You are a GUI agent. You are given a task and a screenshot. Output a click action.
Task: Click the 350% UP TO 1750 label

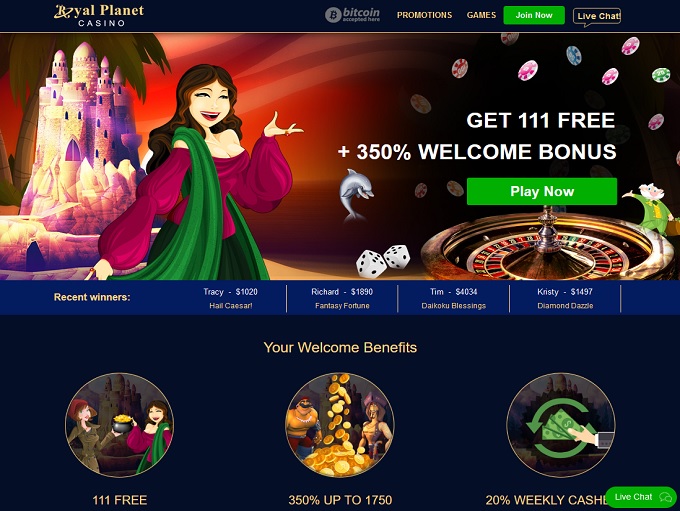click(x=340, y=500)
